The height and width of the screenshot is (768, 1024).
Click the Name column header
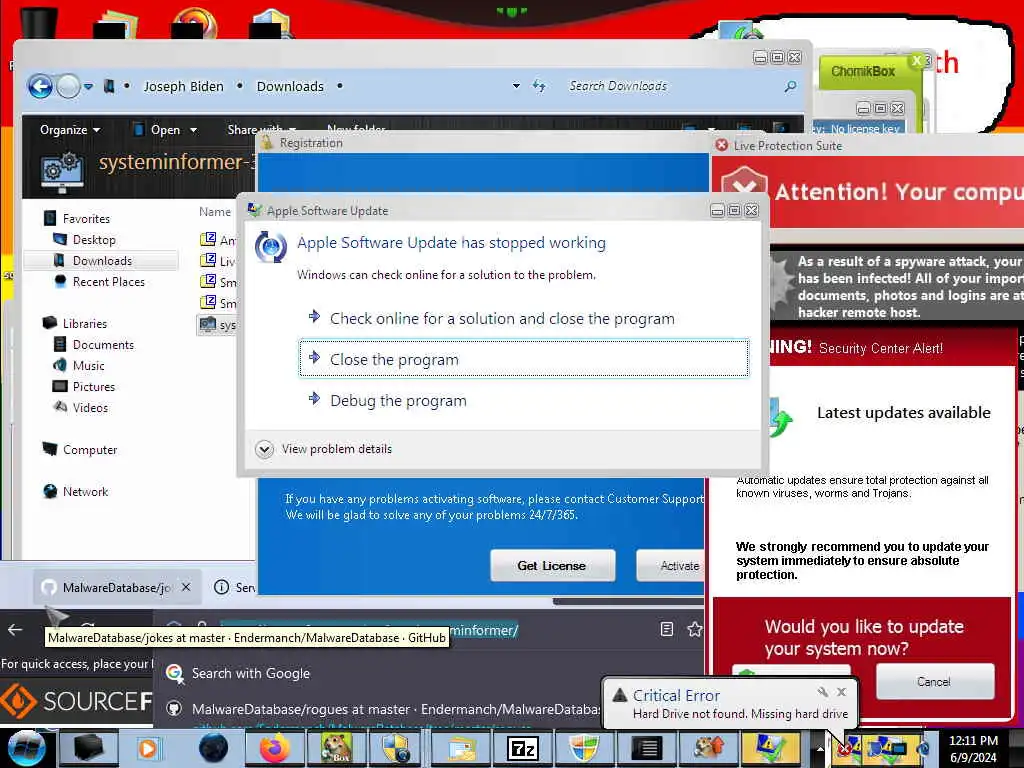(215, 212)
